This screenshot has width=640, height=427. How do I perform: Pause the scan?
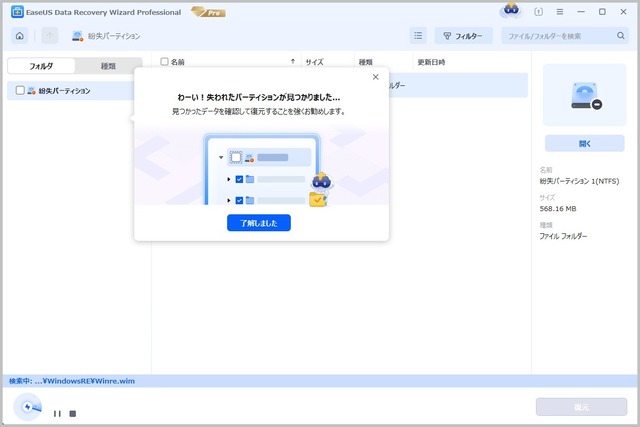(57, 414)
